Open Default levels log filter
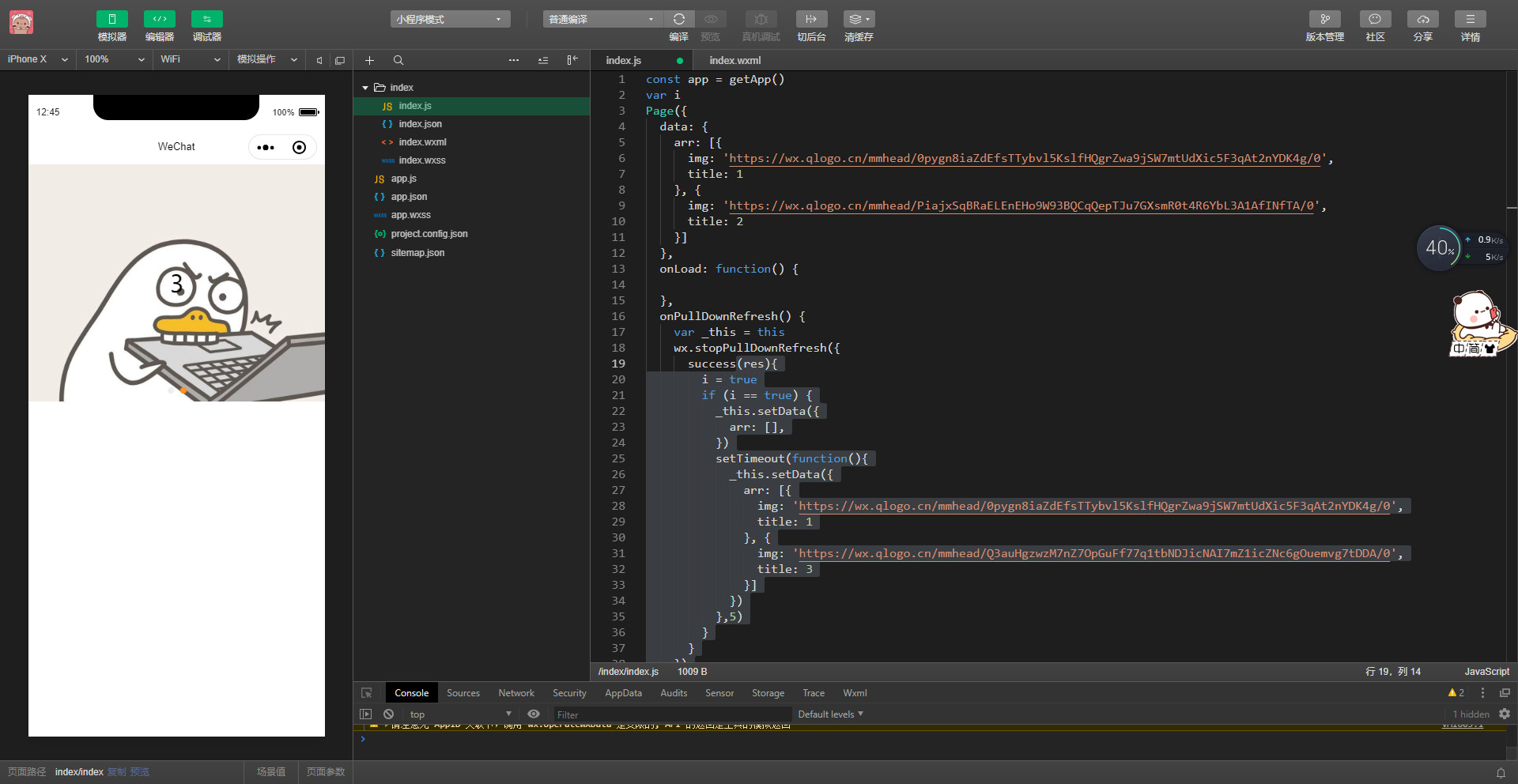This screenshot has height=784, width=1518. pos(830,714)
